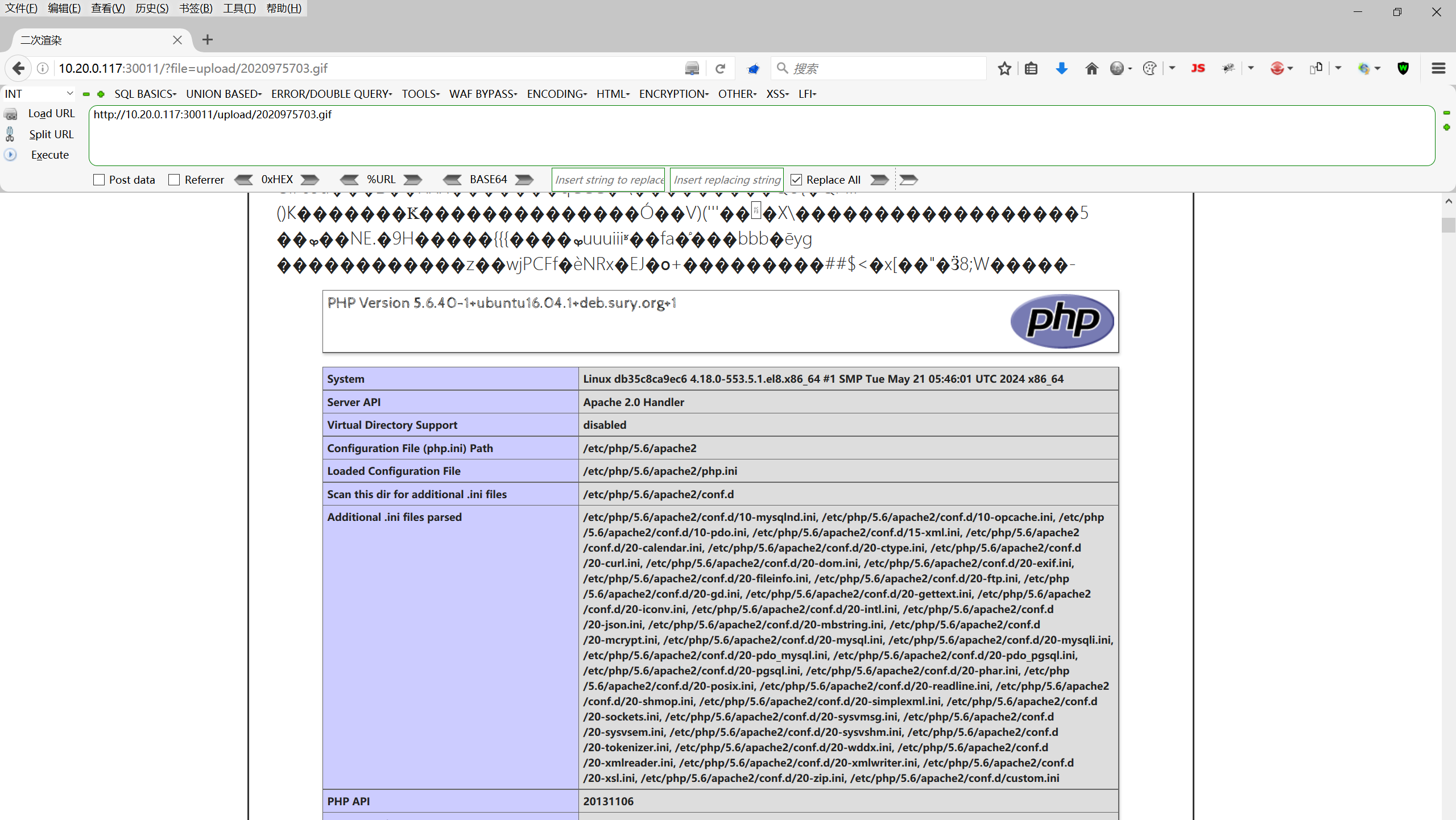
Task: Open the 书签(B) bookmarks menu
Action: [x=195, y=9]
